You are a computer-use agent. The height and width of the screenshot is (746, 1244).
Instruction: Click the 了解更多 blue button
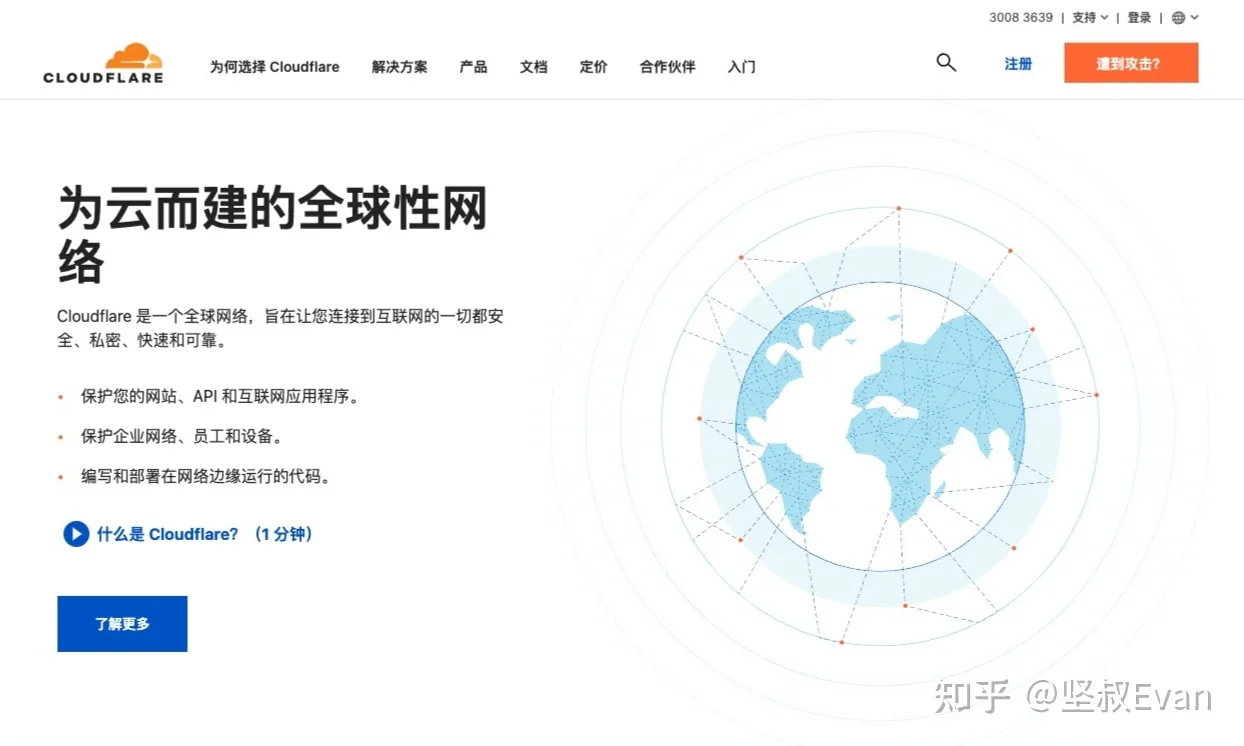[122, 624]
